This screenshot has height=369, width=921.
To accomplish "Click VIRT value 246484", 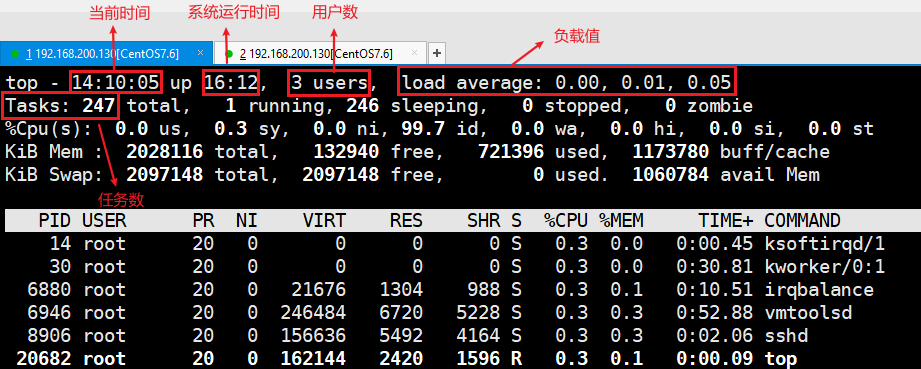I will coord(313,313).
